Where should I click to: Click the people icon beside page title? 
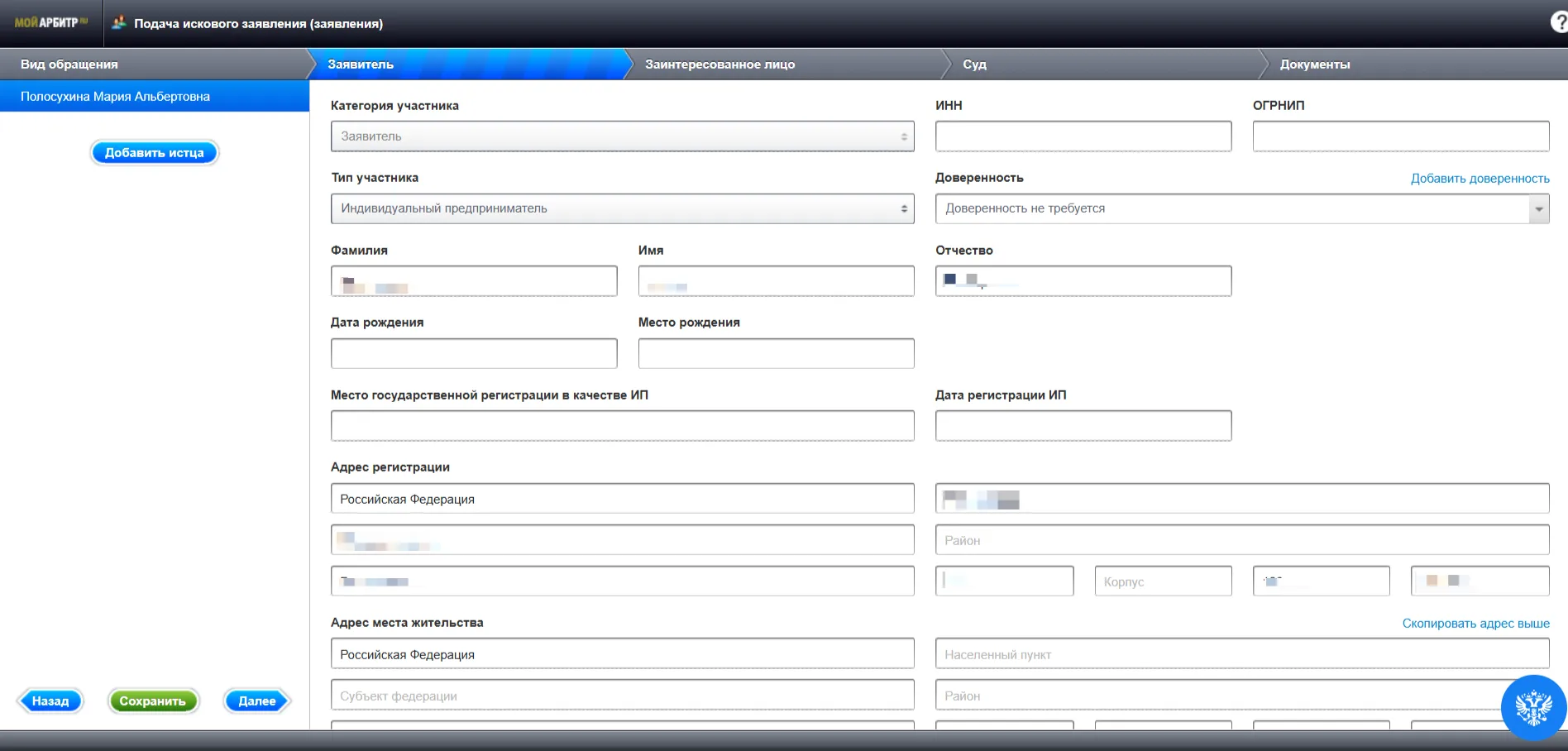tap(119, 23)
